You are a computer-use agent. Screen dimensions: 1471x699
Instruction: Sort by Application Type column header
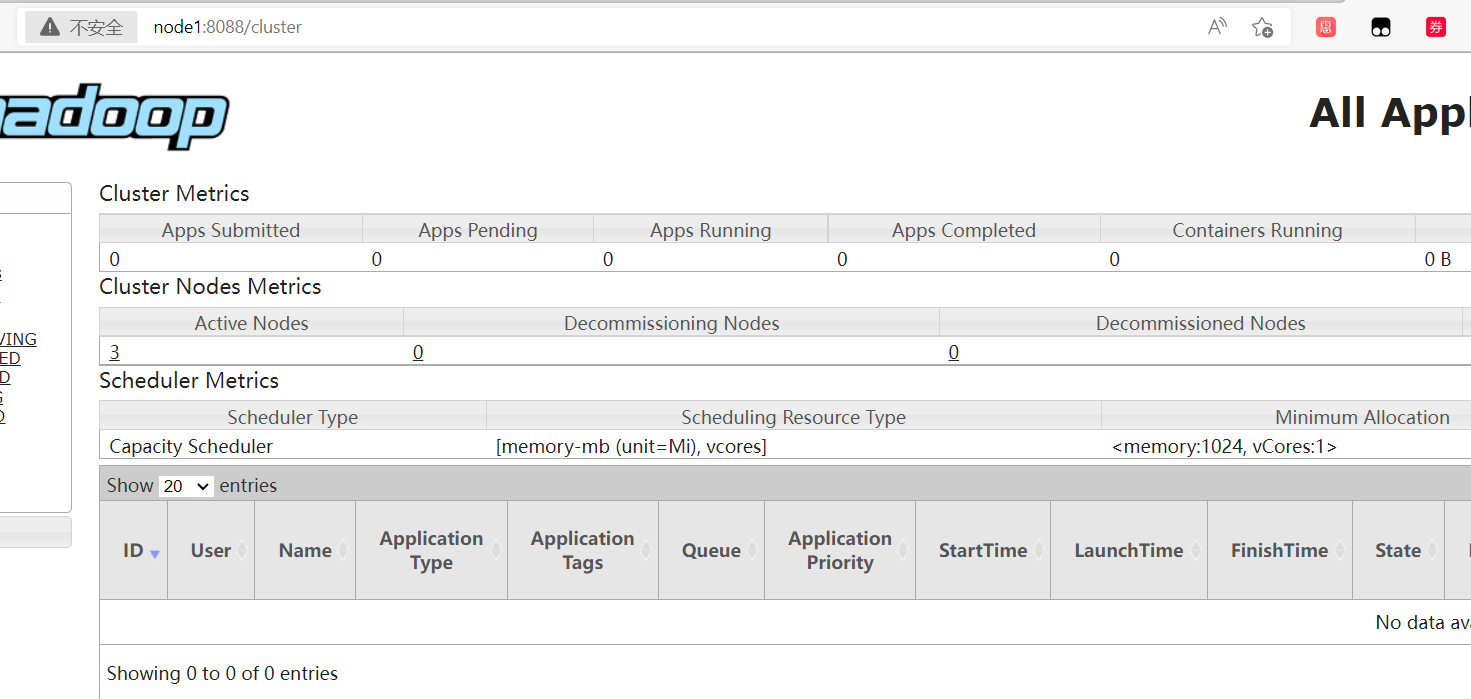(431, 550)
